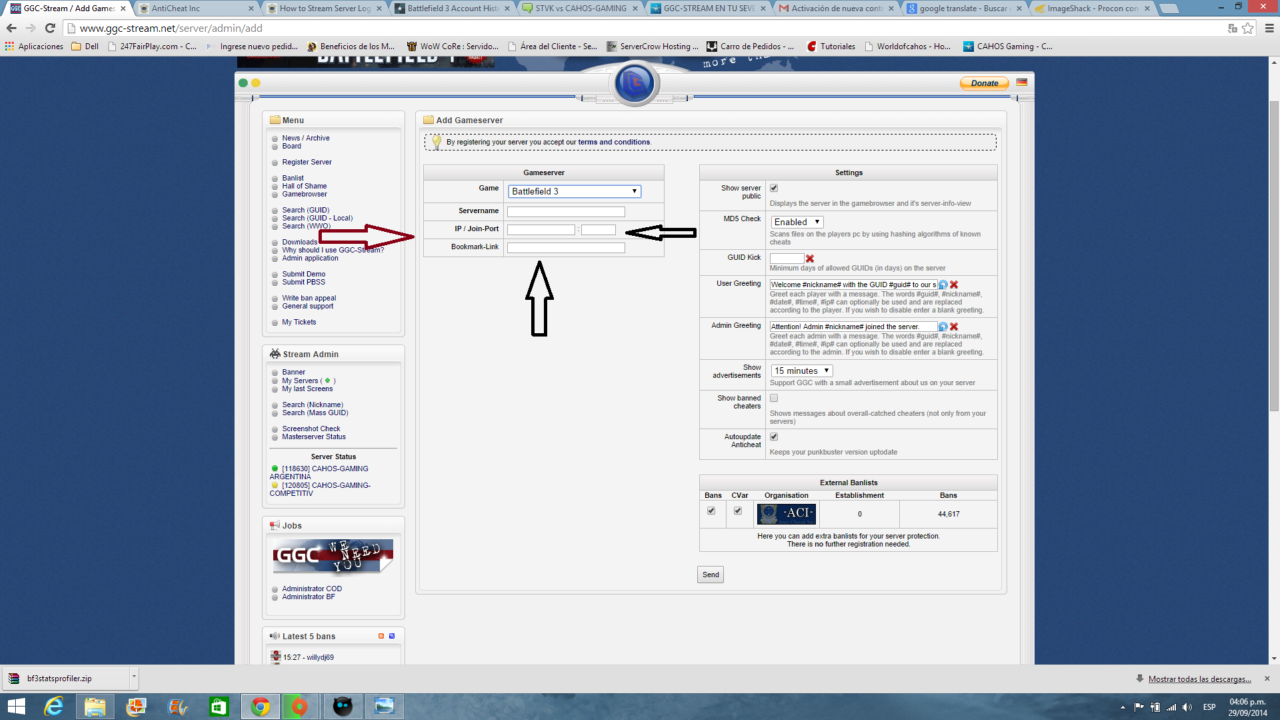Open the terms and conditions link
This screenshot has width=1280, height=720.
(x=613, y=142)
